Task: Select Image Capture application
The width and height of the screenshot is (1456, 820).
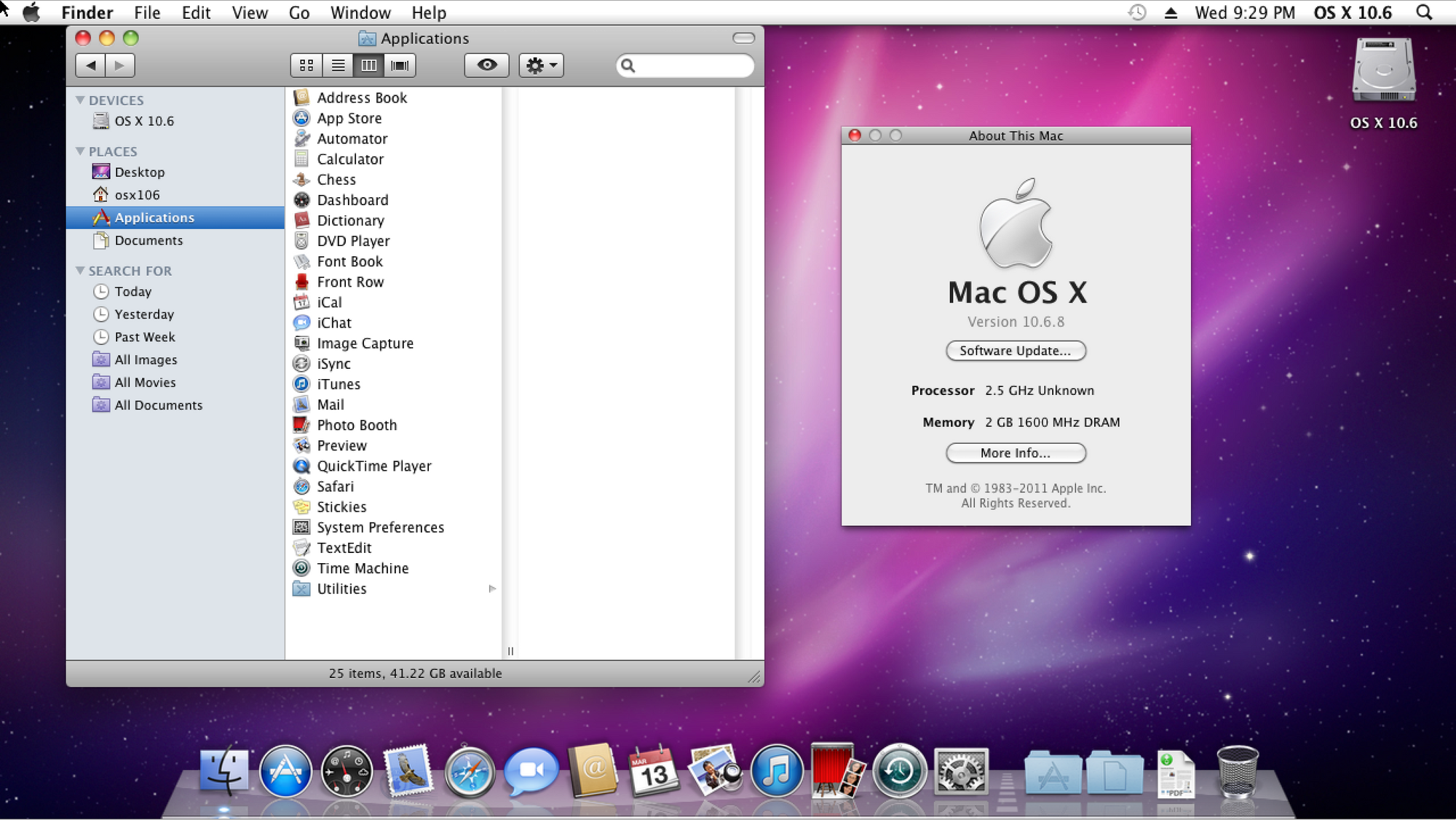Action: pos(365,343)
